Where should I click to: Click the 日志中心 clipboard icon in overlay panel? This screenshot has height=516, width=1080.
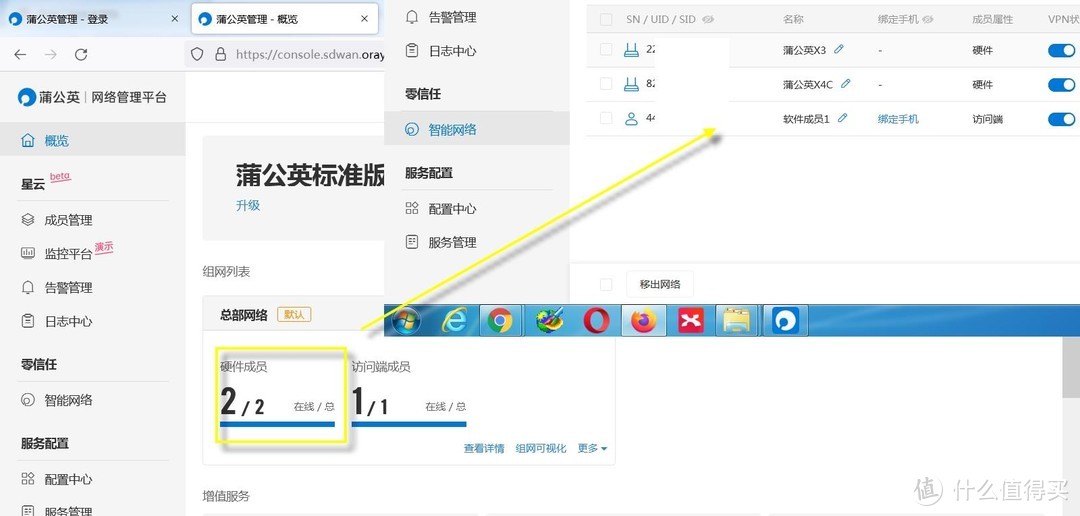(412, 50)
